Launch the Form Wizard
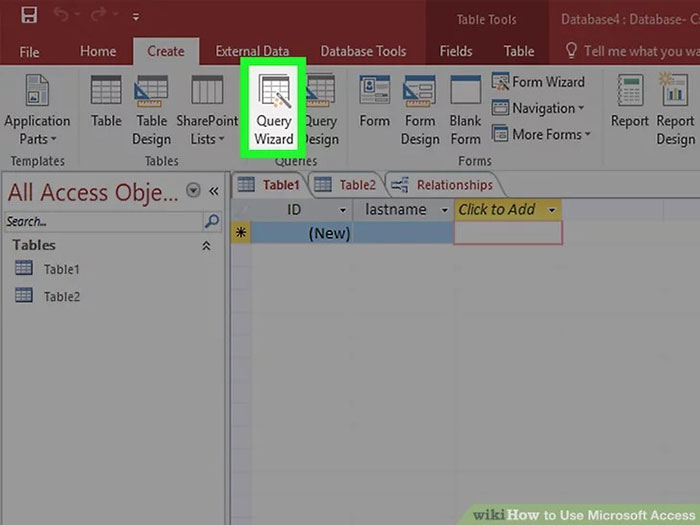Screen dimensions: 700x525 coord(538,82)
